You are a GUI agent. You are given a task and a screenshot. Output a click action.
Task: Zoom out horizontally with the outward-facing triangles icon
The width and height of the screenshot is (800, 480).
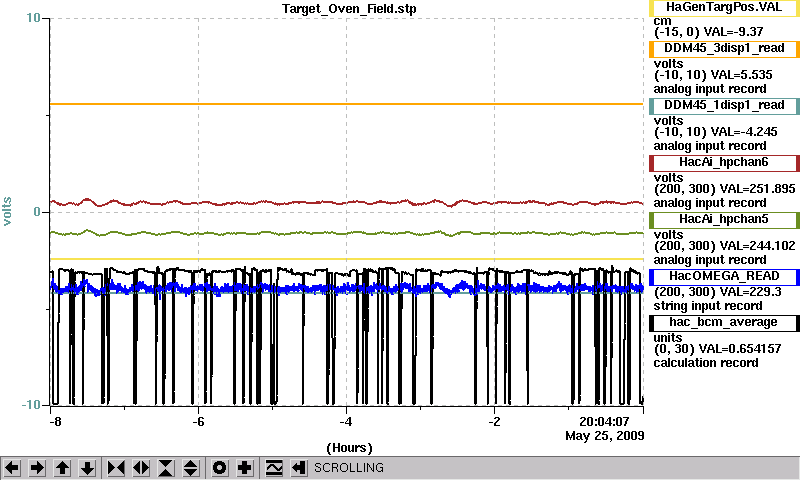[x=141, y=468]
